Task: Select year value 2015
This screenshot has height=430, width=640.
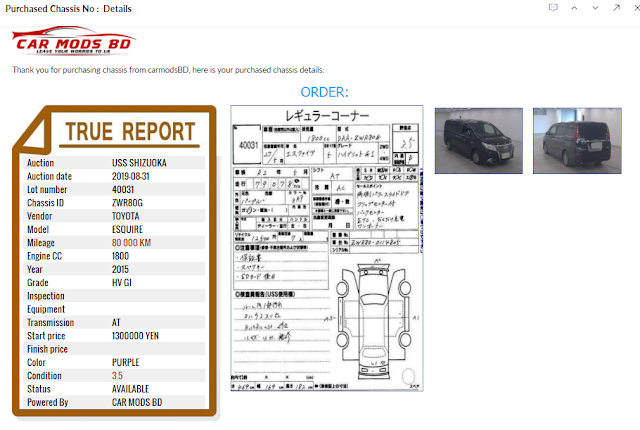Action: [120, 269]
